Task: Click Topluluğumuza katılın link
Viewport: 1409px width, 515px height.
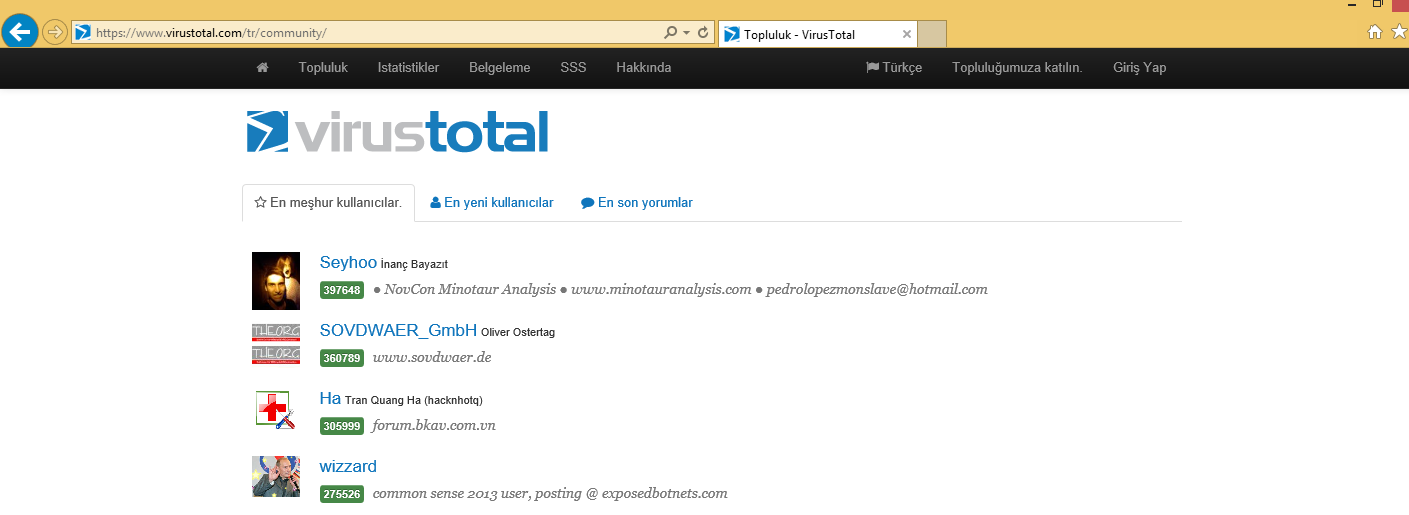Action: [x=1017, y=68]
